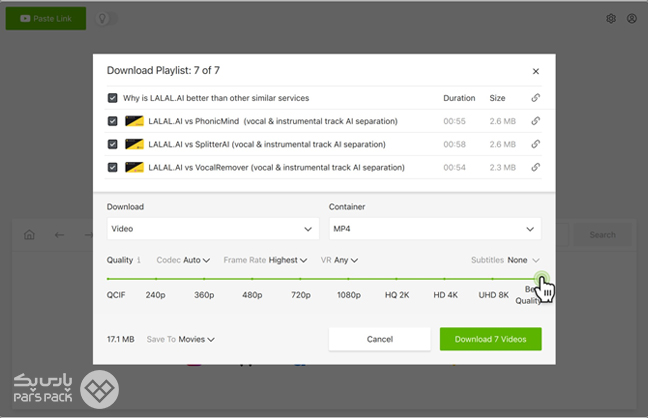The height and width of the screenshot is (418, 648).
Task: Change Save To Movies folder dropdown
Action: 181,339
